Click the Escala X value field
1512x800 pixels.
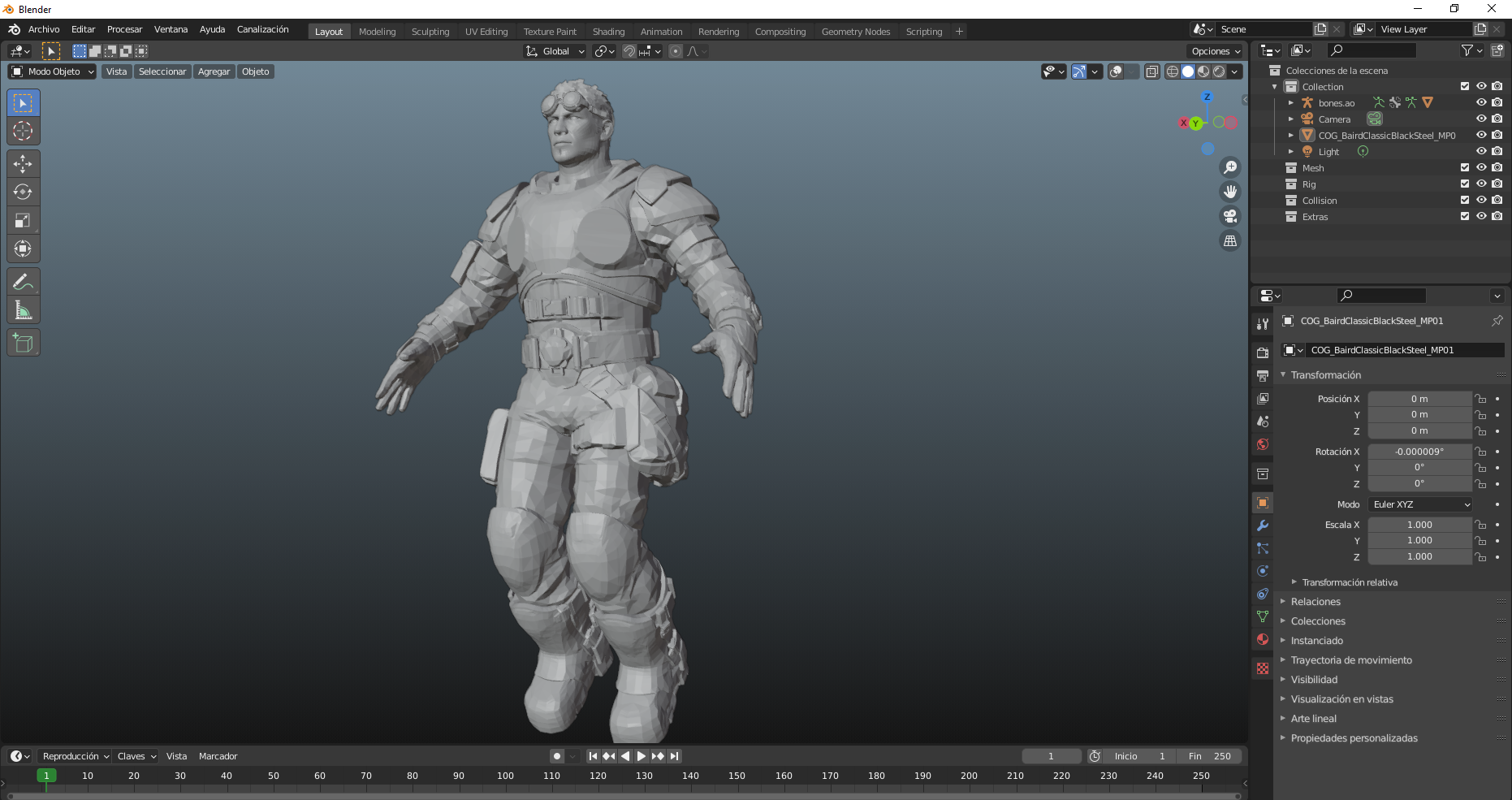(1419, 525)
